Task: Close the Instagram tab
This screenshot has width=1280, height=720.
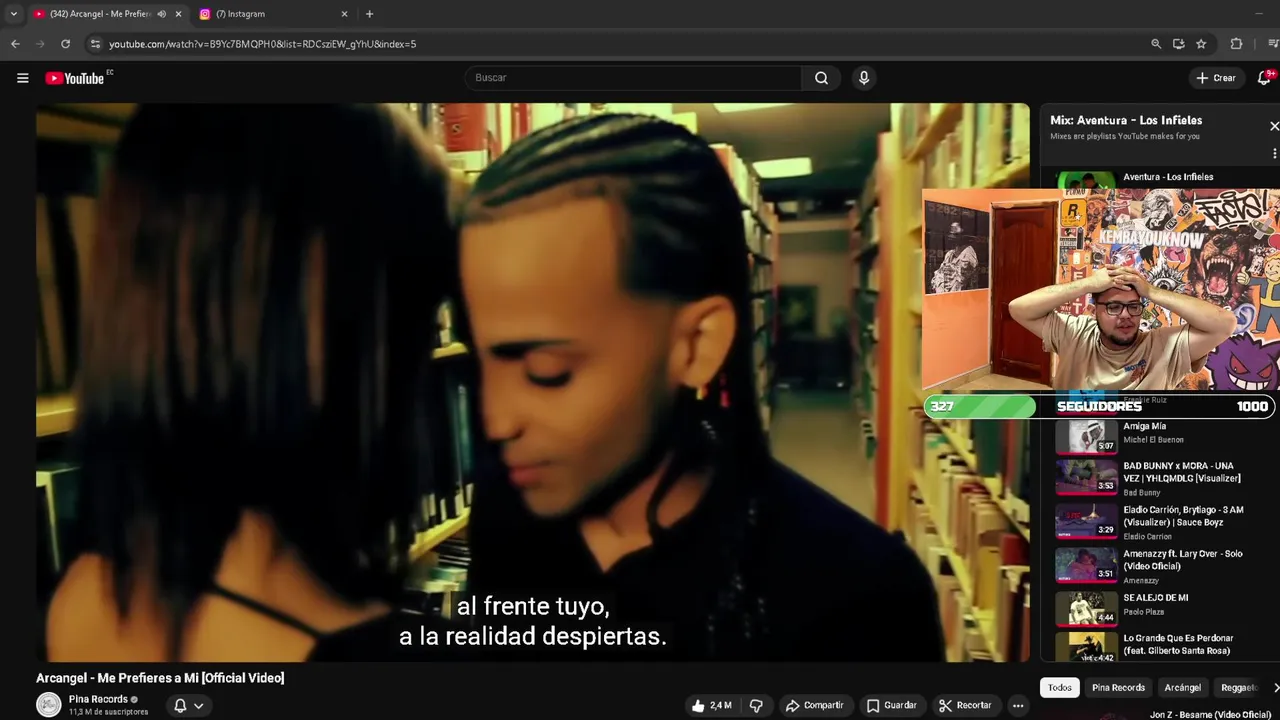Action: (344, 14)
